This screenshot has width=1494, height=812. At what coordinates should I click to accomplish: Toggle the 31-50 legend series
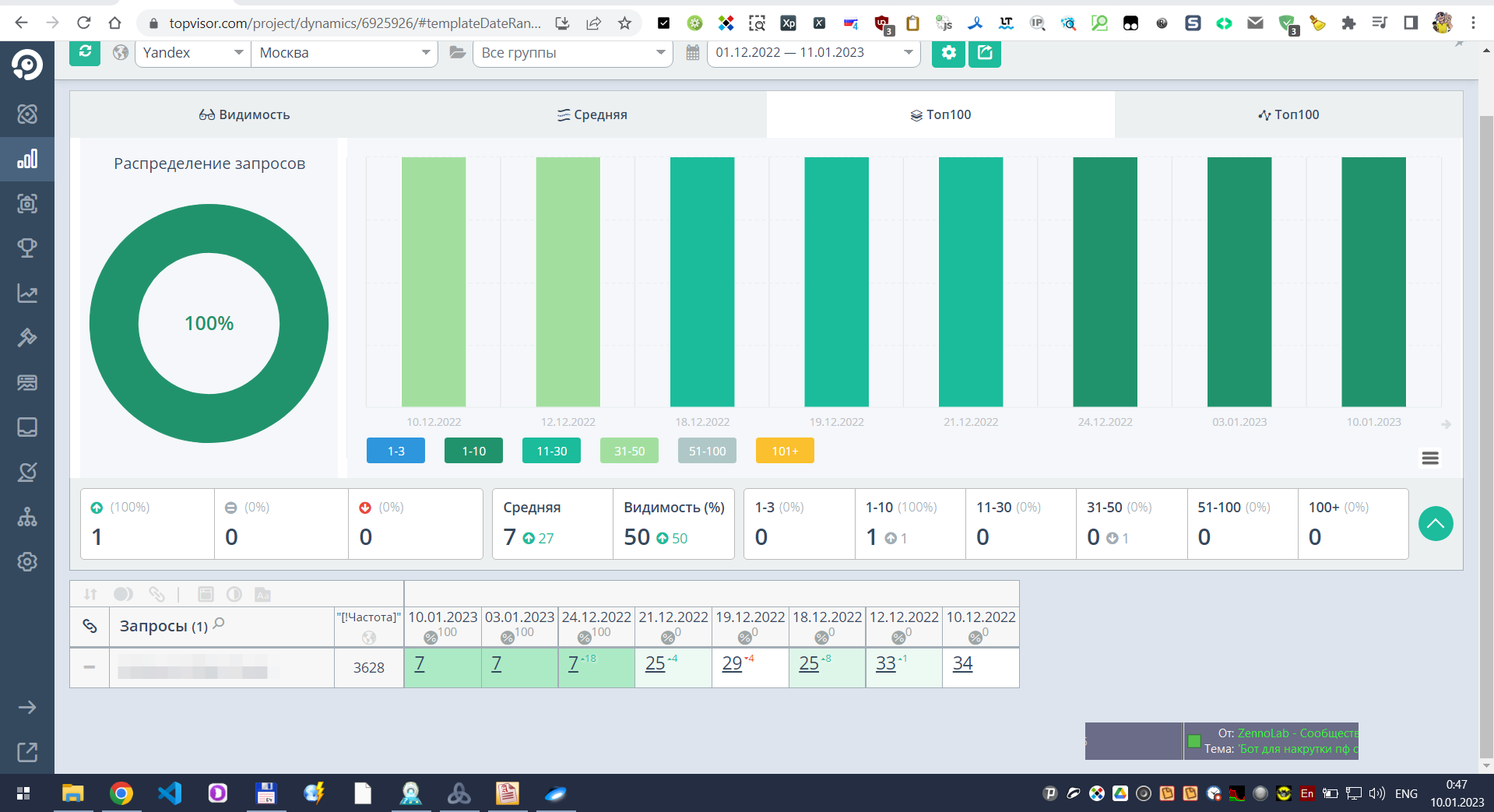(x=629, y=451)
